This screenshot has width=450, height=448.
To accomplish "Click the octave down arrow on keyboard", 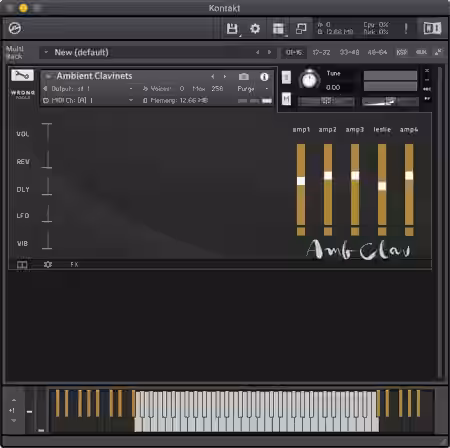I will pyautogui.click(x=14, y=421).
